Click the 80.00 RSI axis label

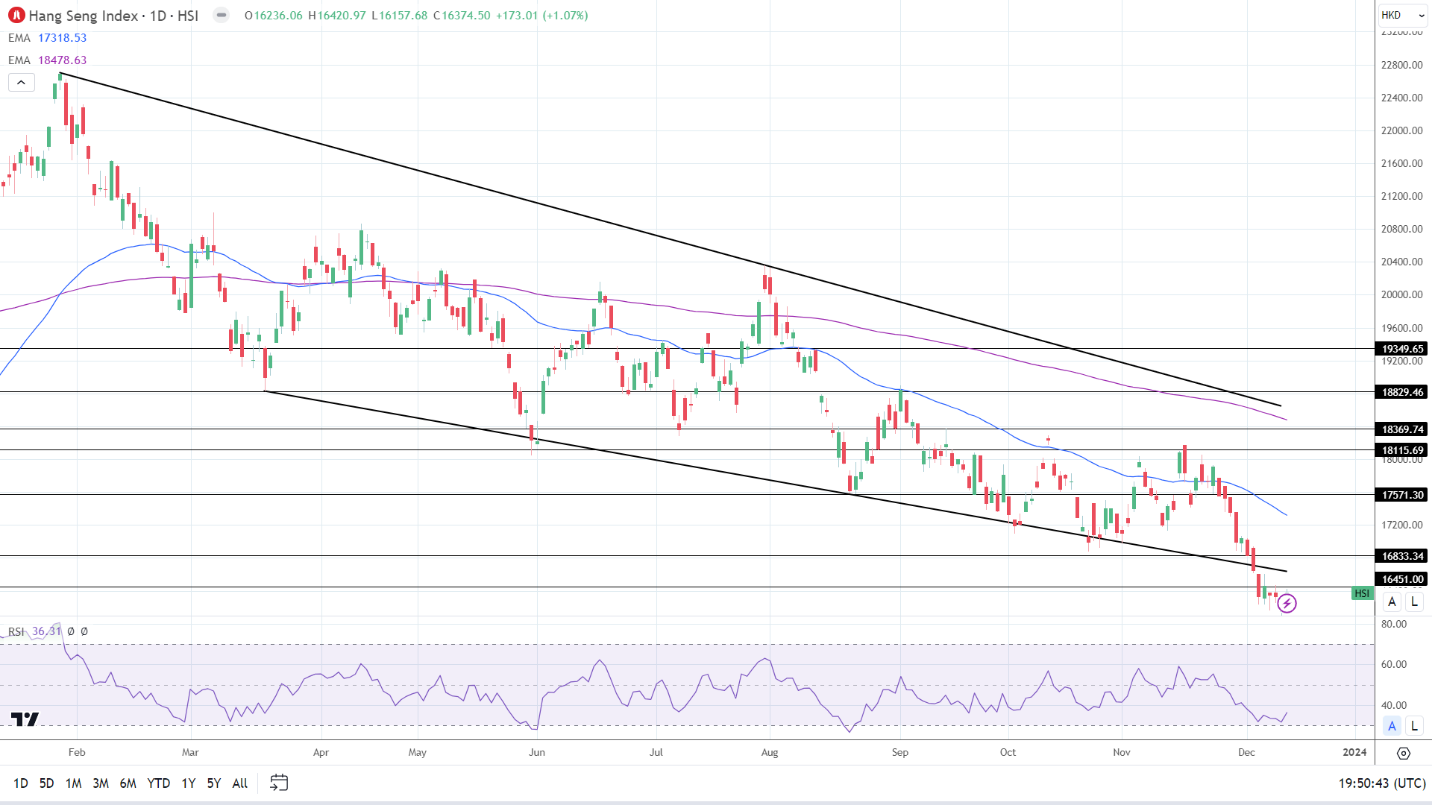tap(1394, 624)
